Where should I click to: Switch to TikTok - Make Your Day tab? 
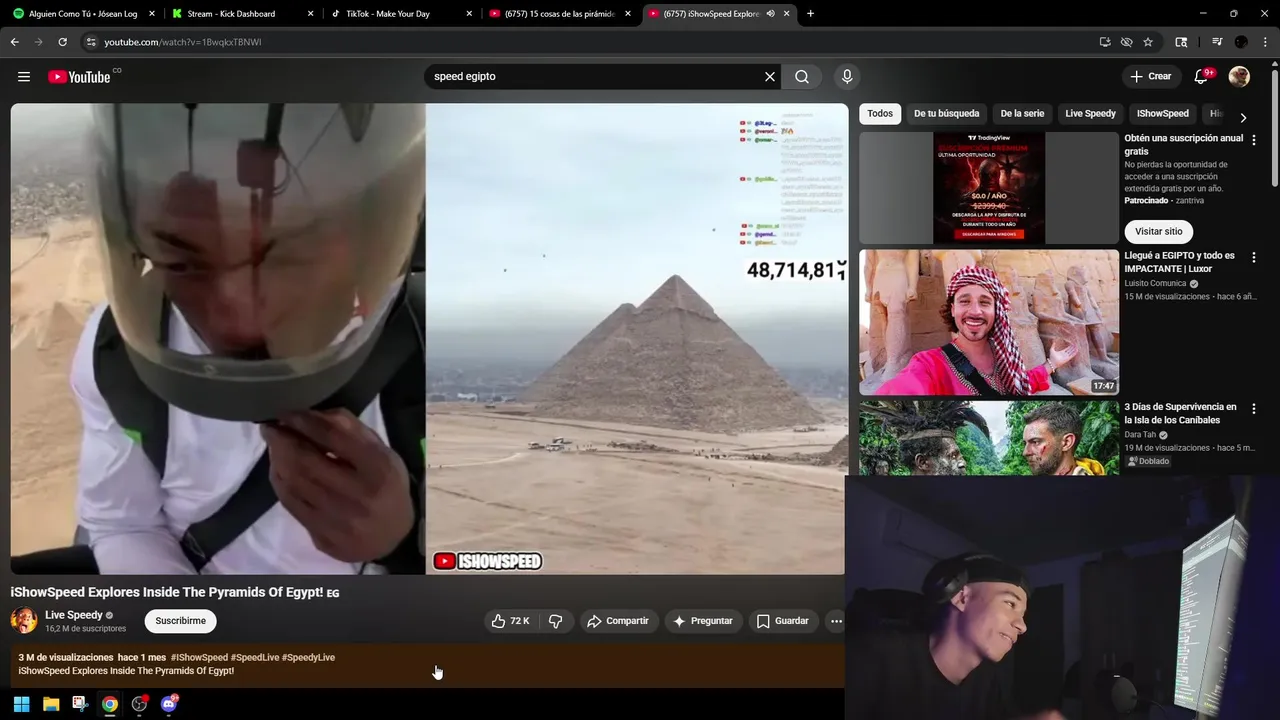coord(400,14)
